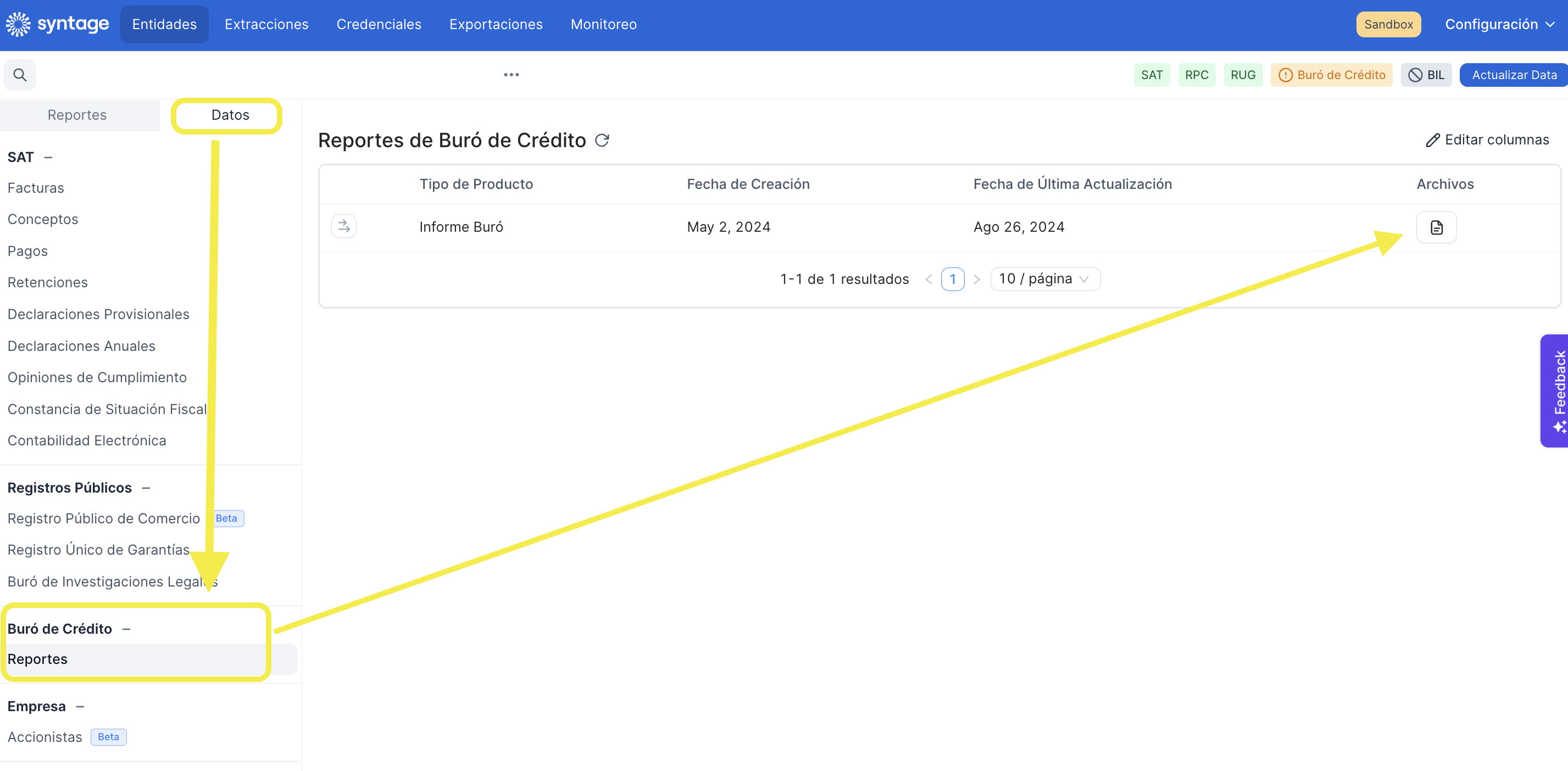
Task: Go to previous results page
Action: pos(929,280)
